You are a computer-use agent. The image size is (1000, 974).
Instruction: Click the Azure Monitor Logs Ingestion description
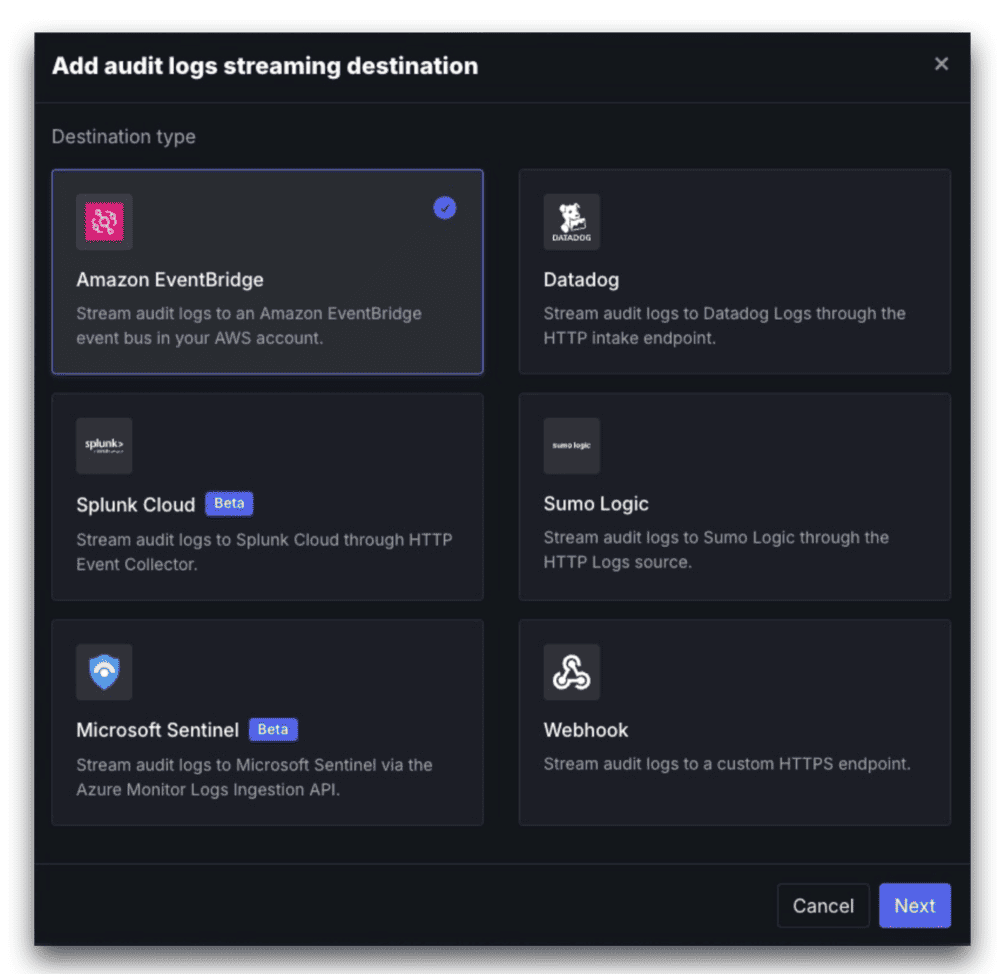[254, 777]
